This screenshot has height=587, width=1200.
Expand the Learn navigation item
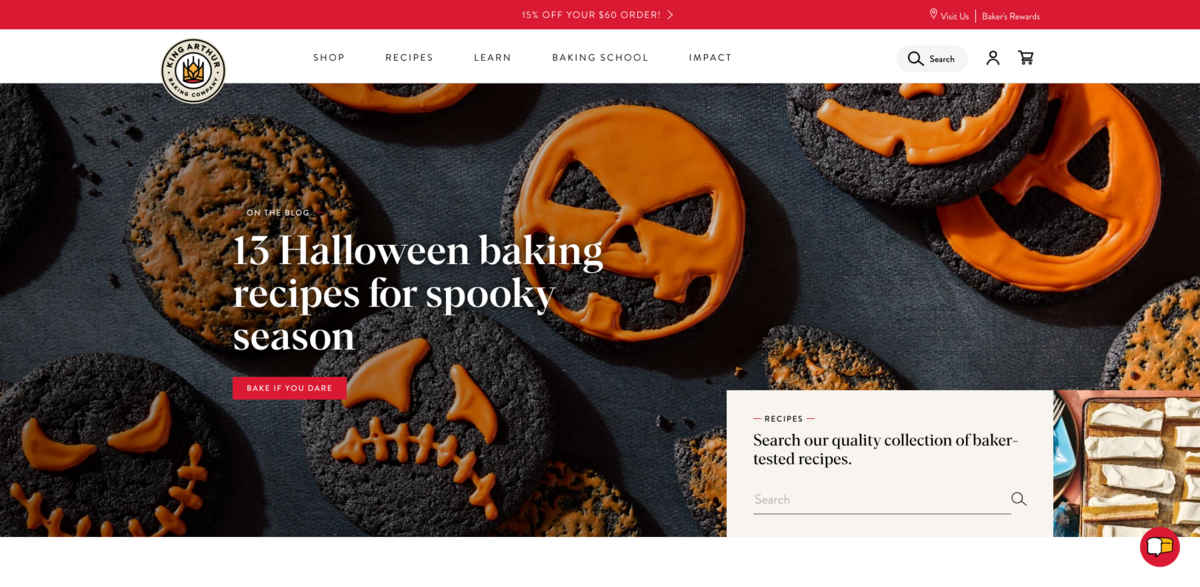[493, 58]
